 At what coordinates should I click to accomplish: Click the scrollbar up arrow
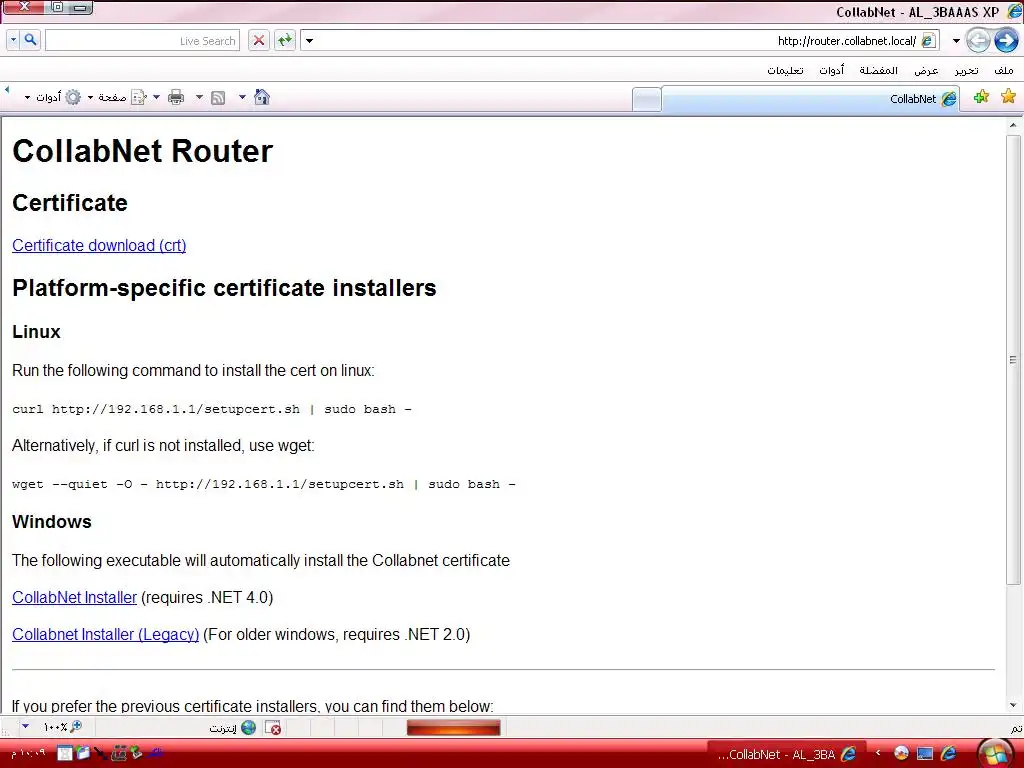point(1013,125)
